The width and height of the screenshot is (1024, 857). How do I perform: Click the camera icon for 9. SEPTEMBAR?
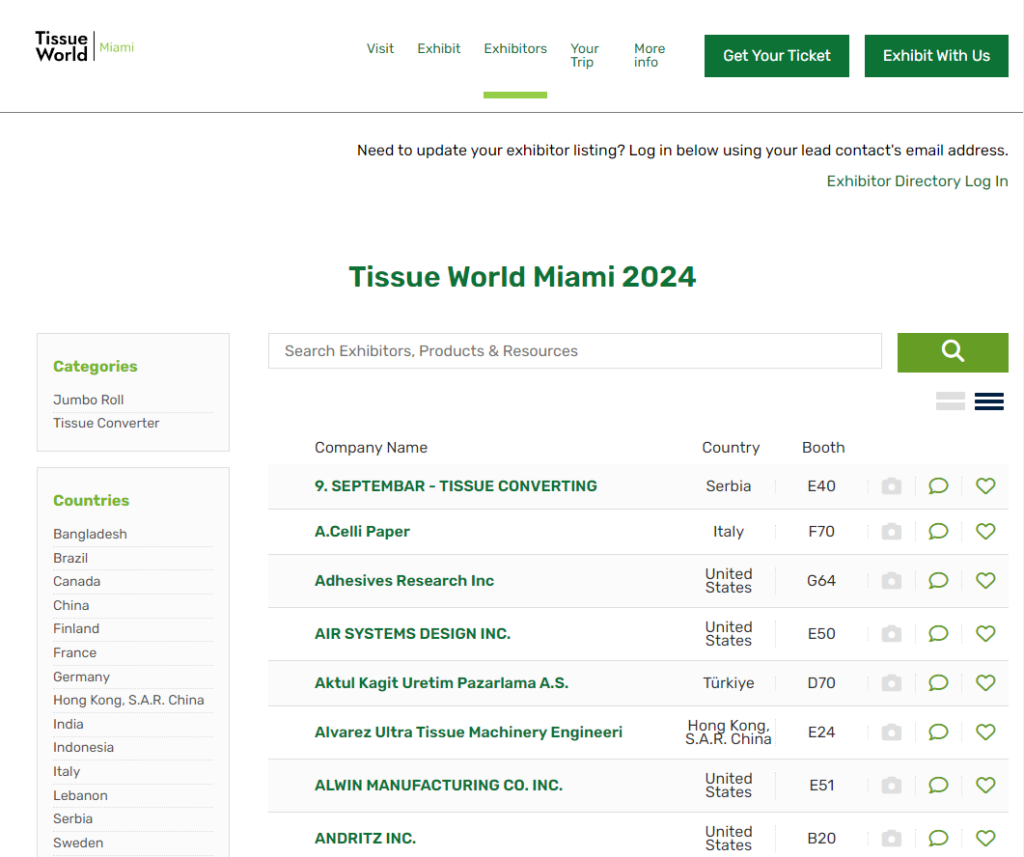tap(891, 486)
